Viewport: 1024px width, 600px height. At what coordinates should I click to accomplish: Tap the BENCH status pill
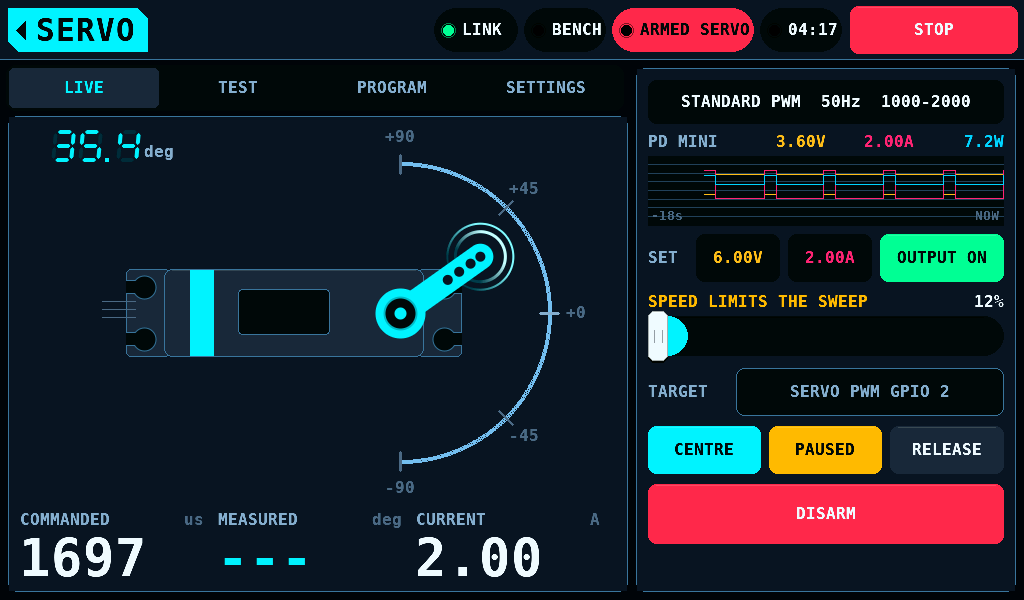click(x=566, y=30)
